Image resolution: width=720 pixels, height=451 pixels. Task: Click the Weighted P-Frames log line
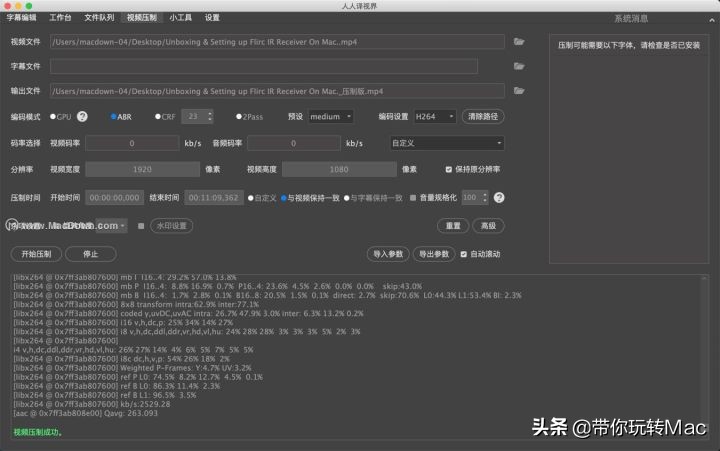coord(132,368)
